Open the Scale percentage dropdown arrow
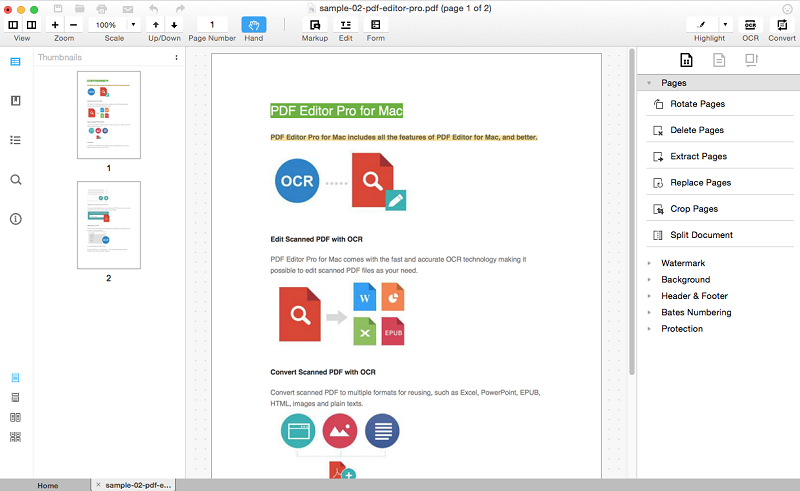The image size is (800, 491). click(134, 24)
